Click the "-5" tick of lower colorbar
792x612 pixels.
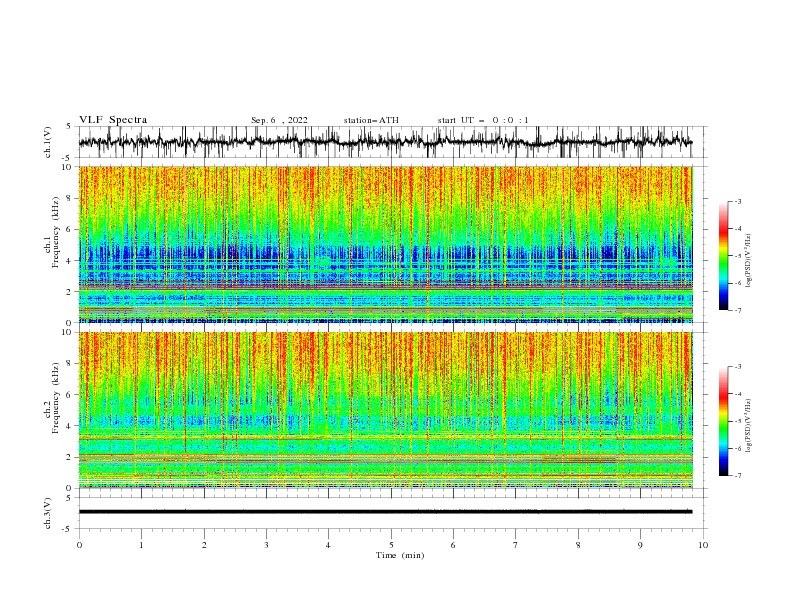pos(737,421)
